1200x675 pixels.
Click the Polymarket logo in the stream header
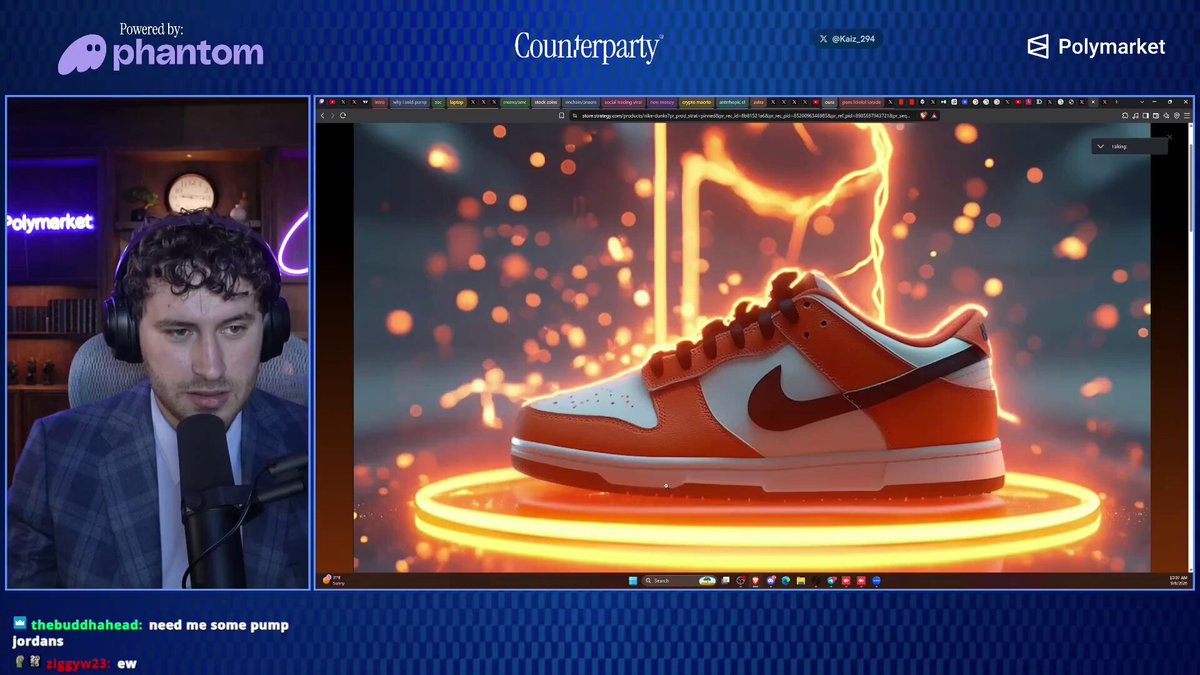click(1097, 47)
